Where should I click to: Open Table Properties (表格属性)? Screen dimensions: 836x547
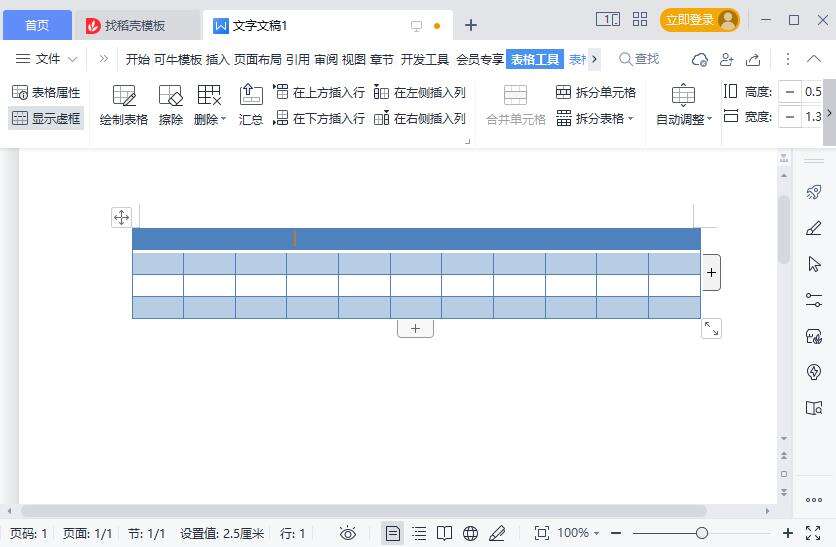[46, 92]
